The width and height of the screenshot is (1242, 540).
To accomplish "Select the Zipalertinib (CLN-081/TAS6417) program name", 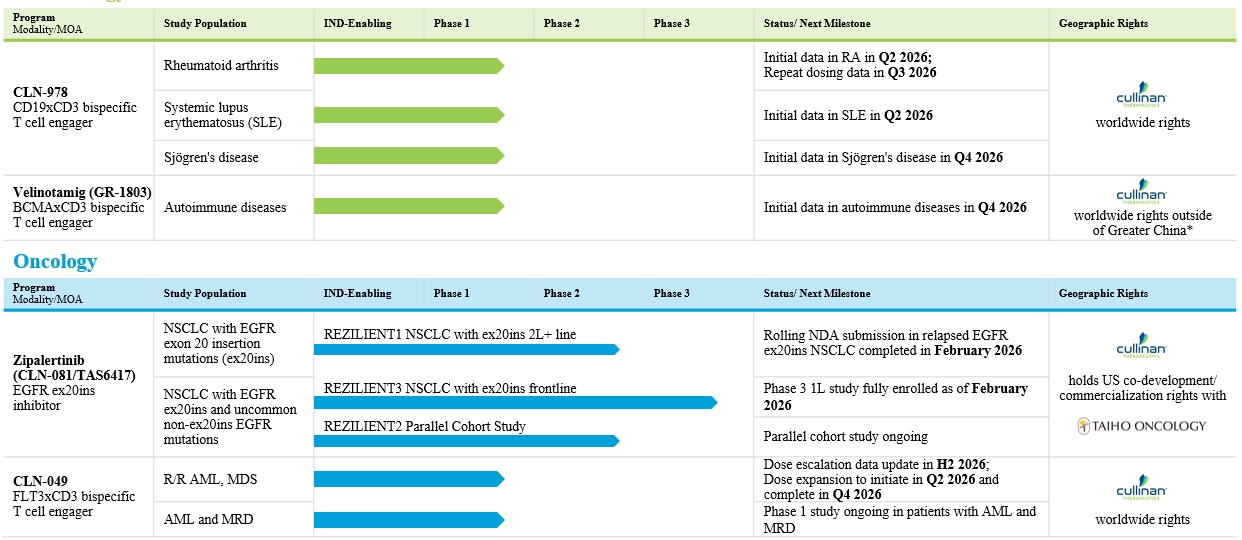I will coord(74,367).
